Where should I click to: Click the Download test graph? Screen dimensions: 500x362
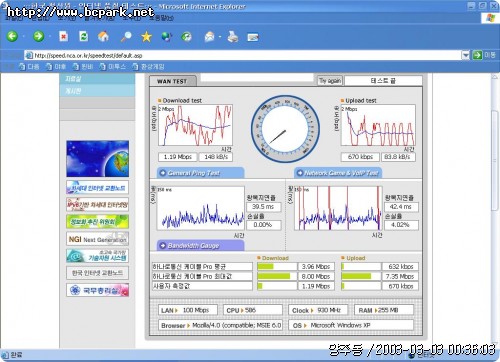click(195, 125)
